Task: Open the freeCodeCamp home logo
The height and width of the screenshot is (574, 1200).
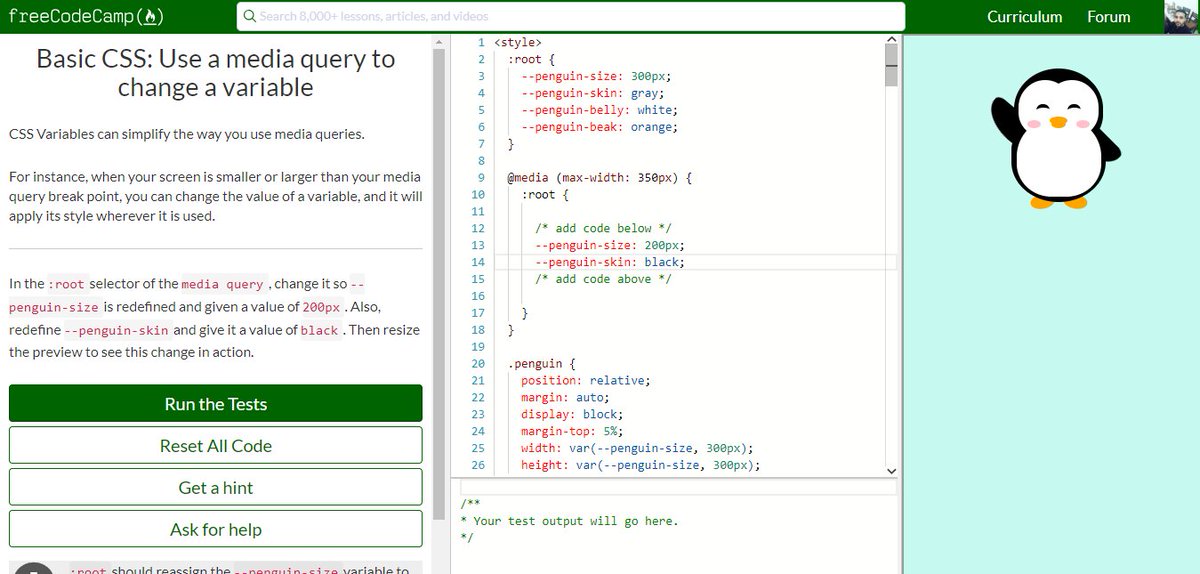Action: tap(84, 16)
